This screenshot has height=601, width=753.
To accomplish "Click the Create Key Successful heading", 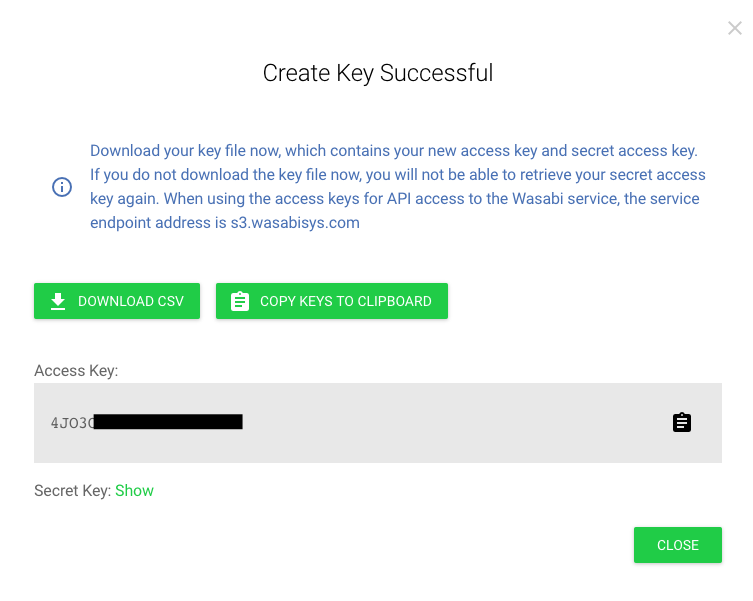I will click(x=378, y=73).
